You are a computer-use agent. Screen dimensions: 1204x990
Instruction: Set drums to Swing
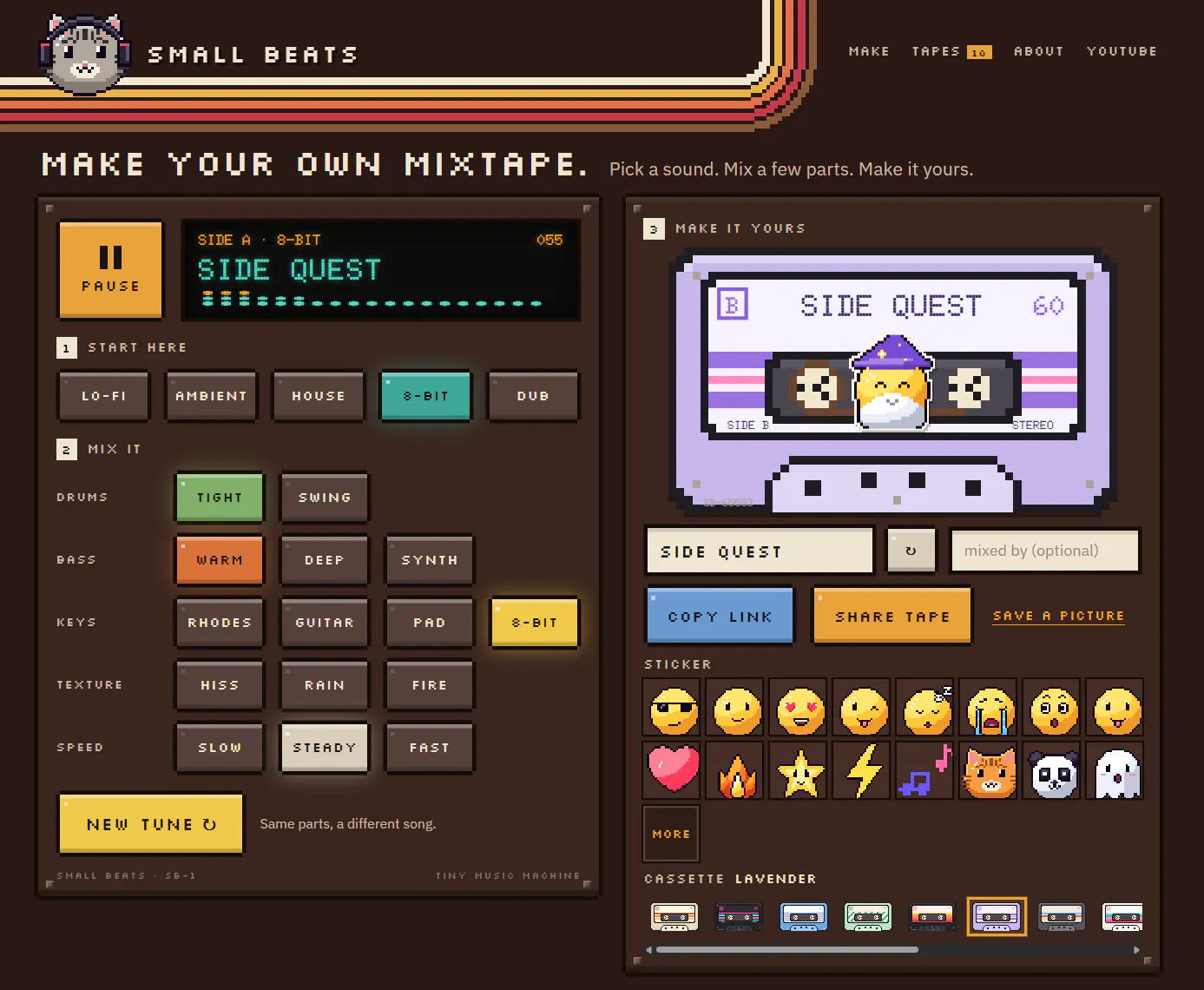coord(325,498)
